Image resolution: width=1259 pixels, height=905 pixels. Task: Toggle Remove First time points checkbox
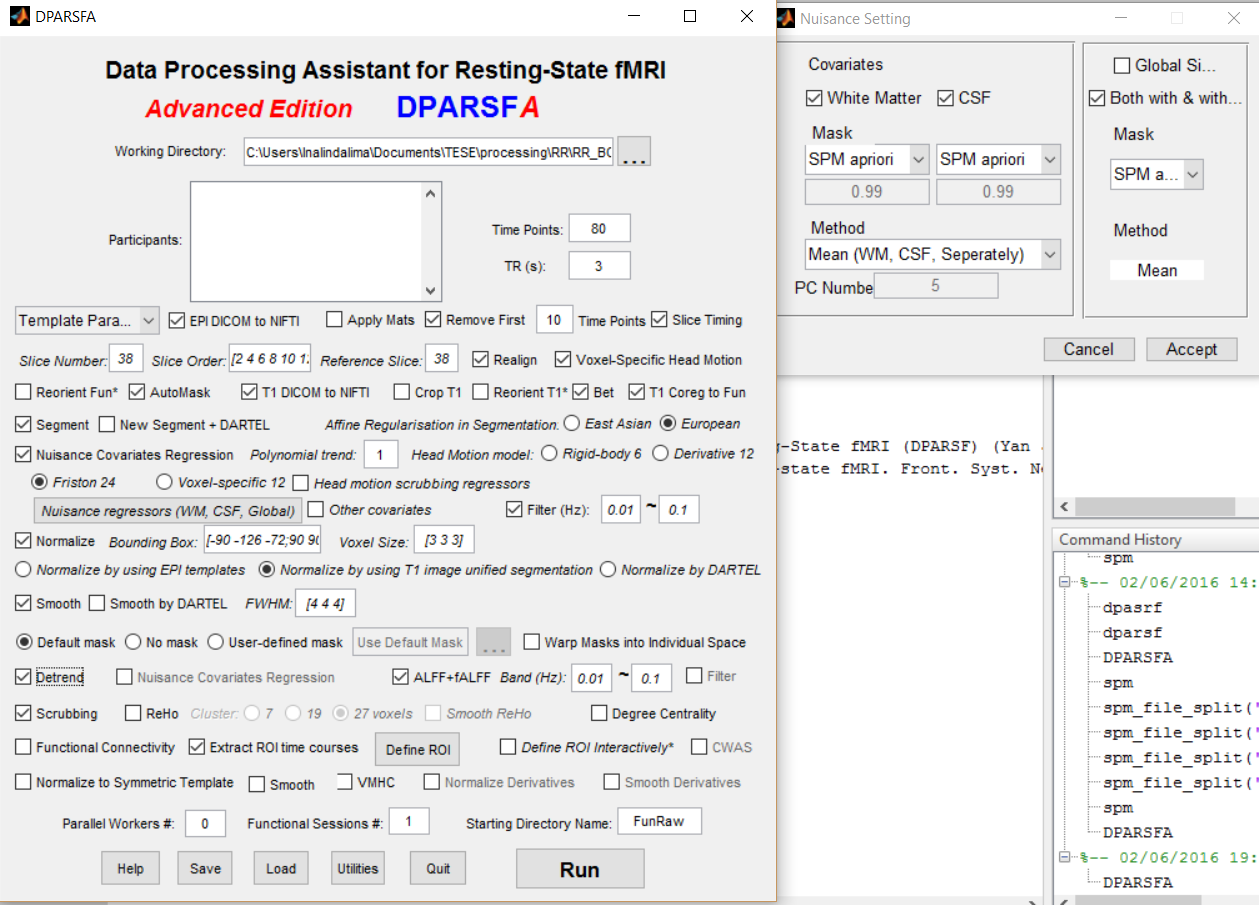coord(433,320)
